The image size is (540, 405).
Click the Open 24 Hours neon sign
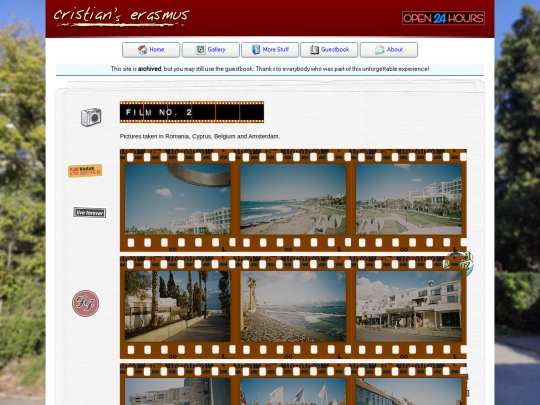click(443, 18)
